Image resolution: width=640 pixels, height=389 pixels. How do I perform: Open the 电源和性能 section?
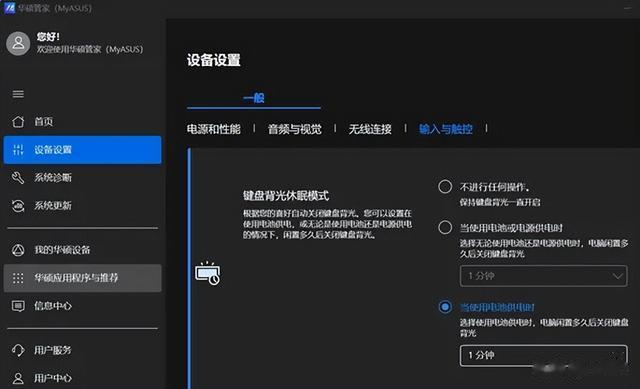coord(213,129)
